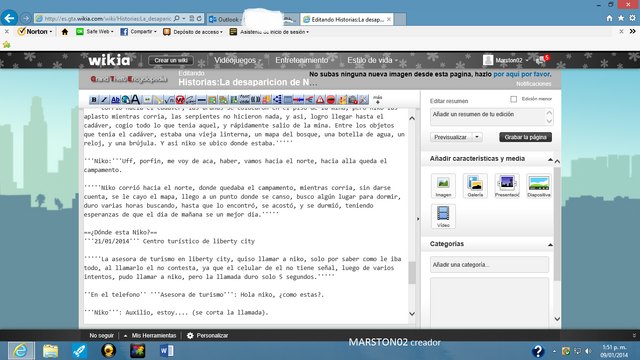Click the tools (wrench) icon in editor toolbar
Screen dimensions: 640x360
click(363, 100)
